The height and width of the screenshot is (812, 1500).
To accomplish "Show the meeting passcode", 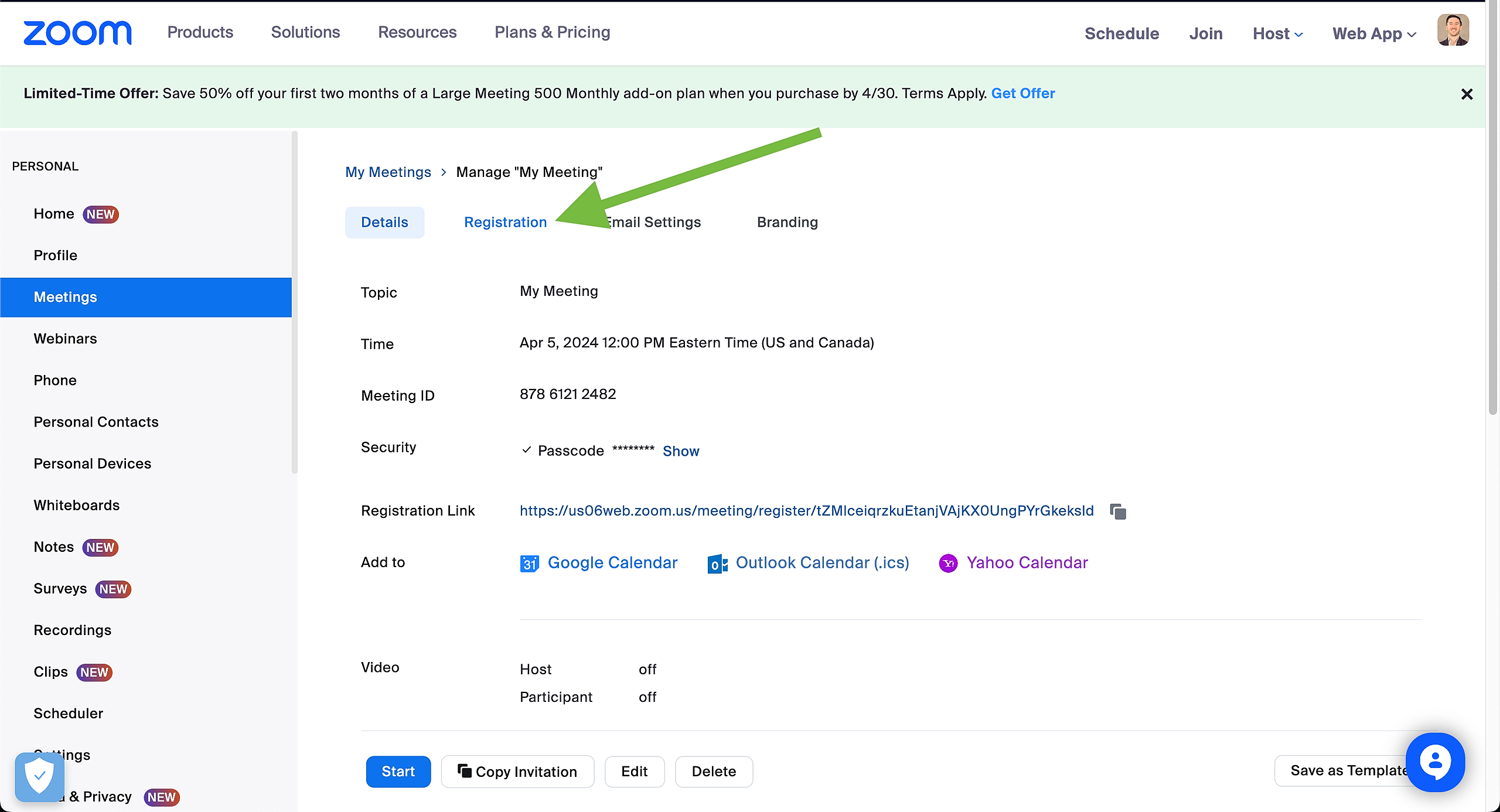I will [x=681, y=451].
